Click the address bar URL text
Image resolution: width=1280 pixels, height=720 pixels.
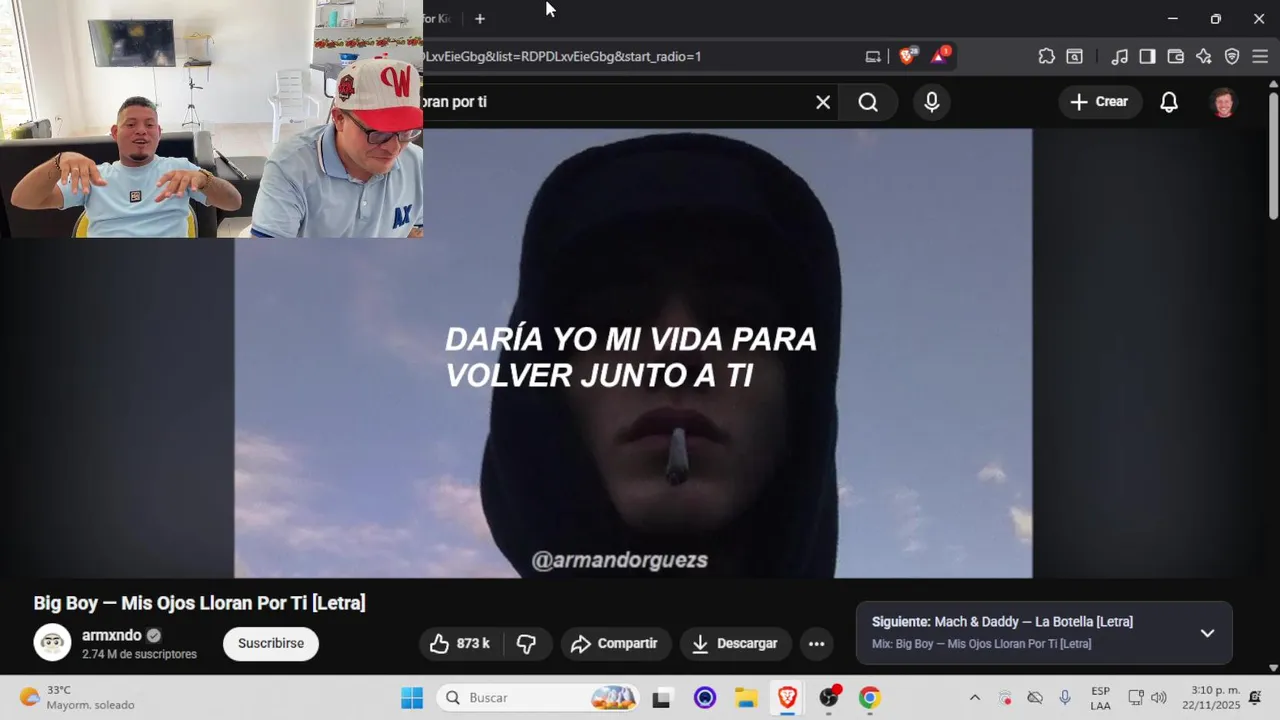tap(562, 56)
